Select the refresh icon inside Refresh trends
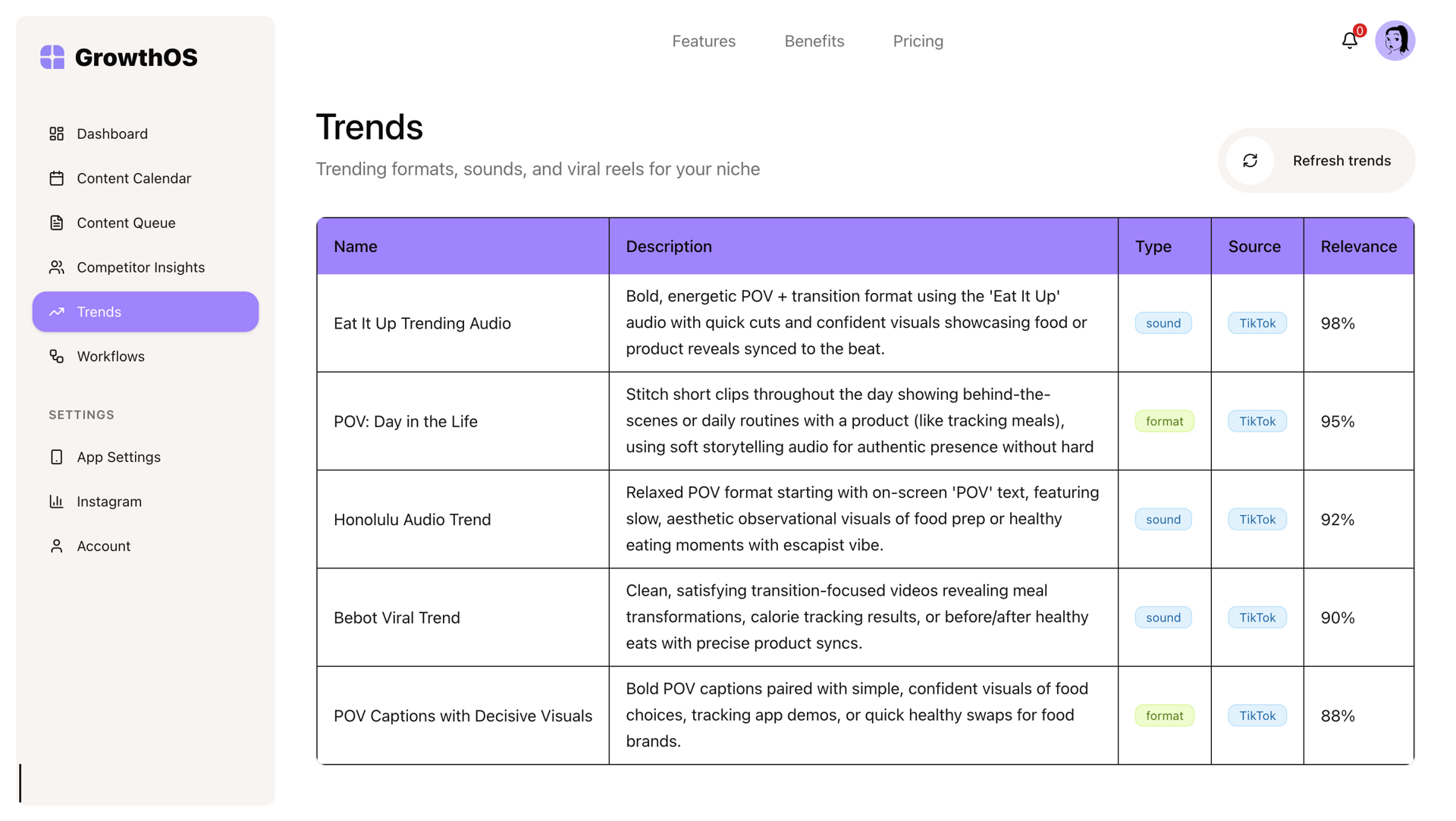This screenshot has width=1456, height=821. point(1250,160)
